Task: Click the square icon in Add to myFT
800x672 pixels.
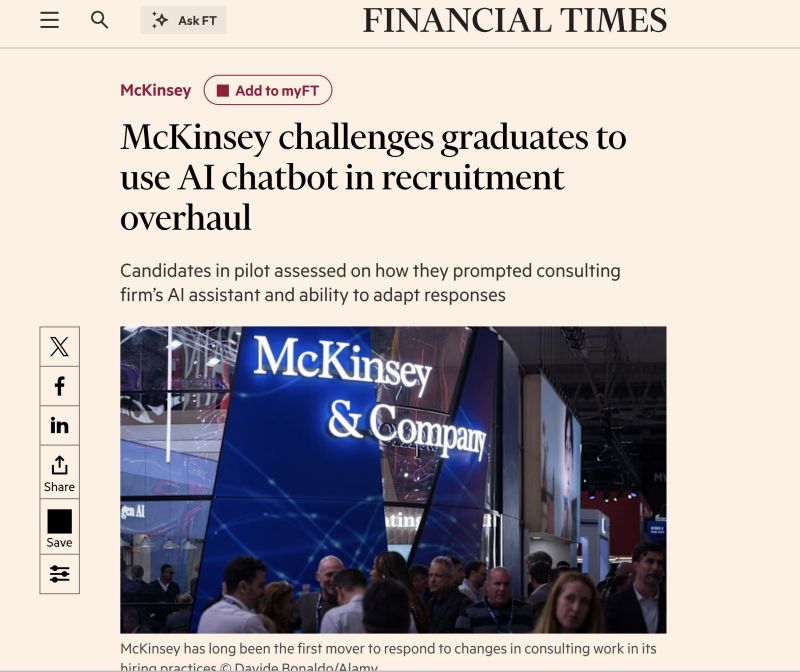Action: (223, 91)
